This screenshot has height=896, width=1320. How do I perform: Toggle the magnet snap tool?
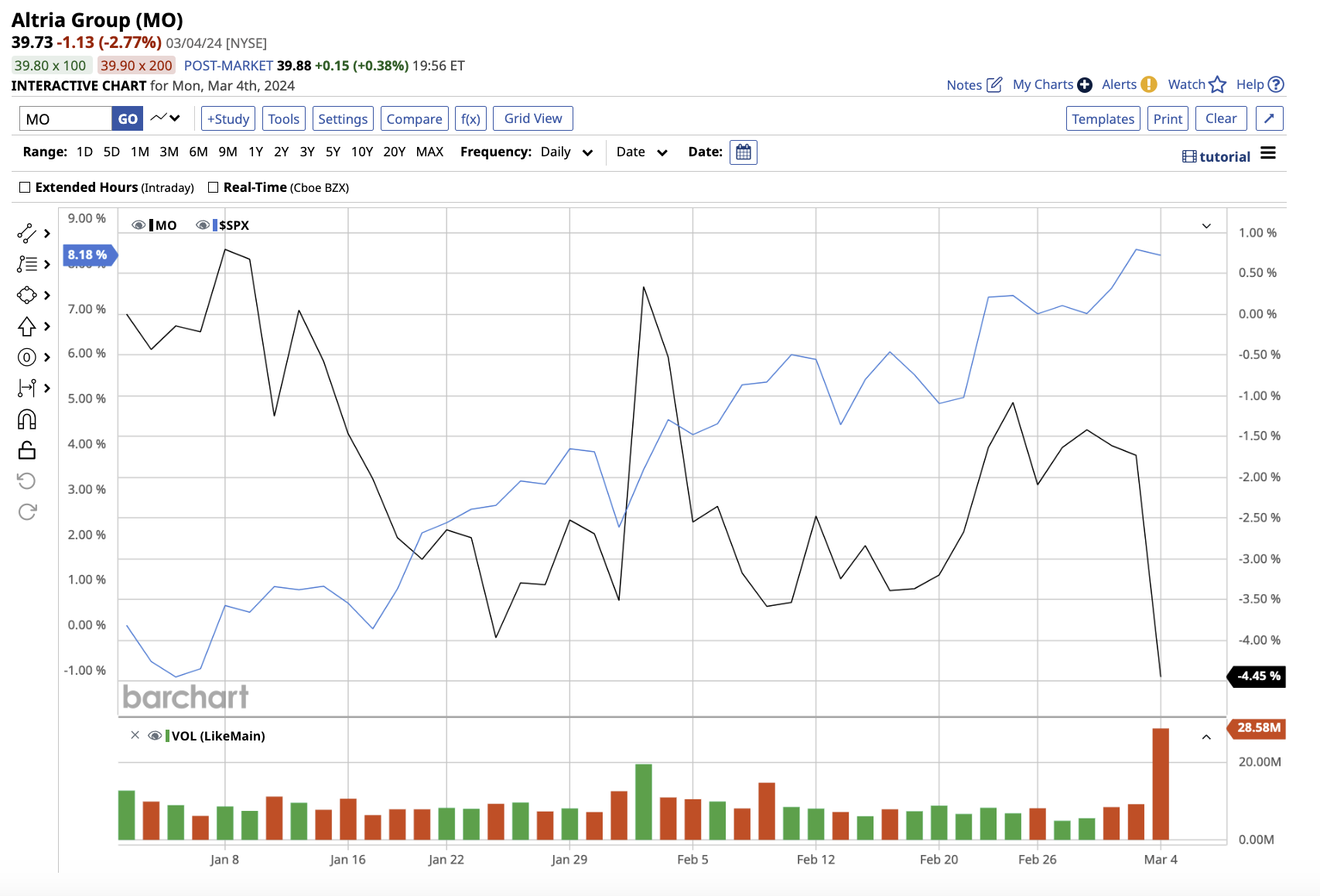tap(26, 419)
